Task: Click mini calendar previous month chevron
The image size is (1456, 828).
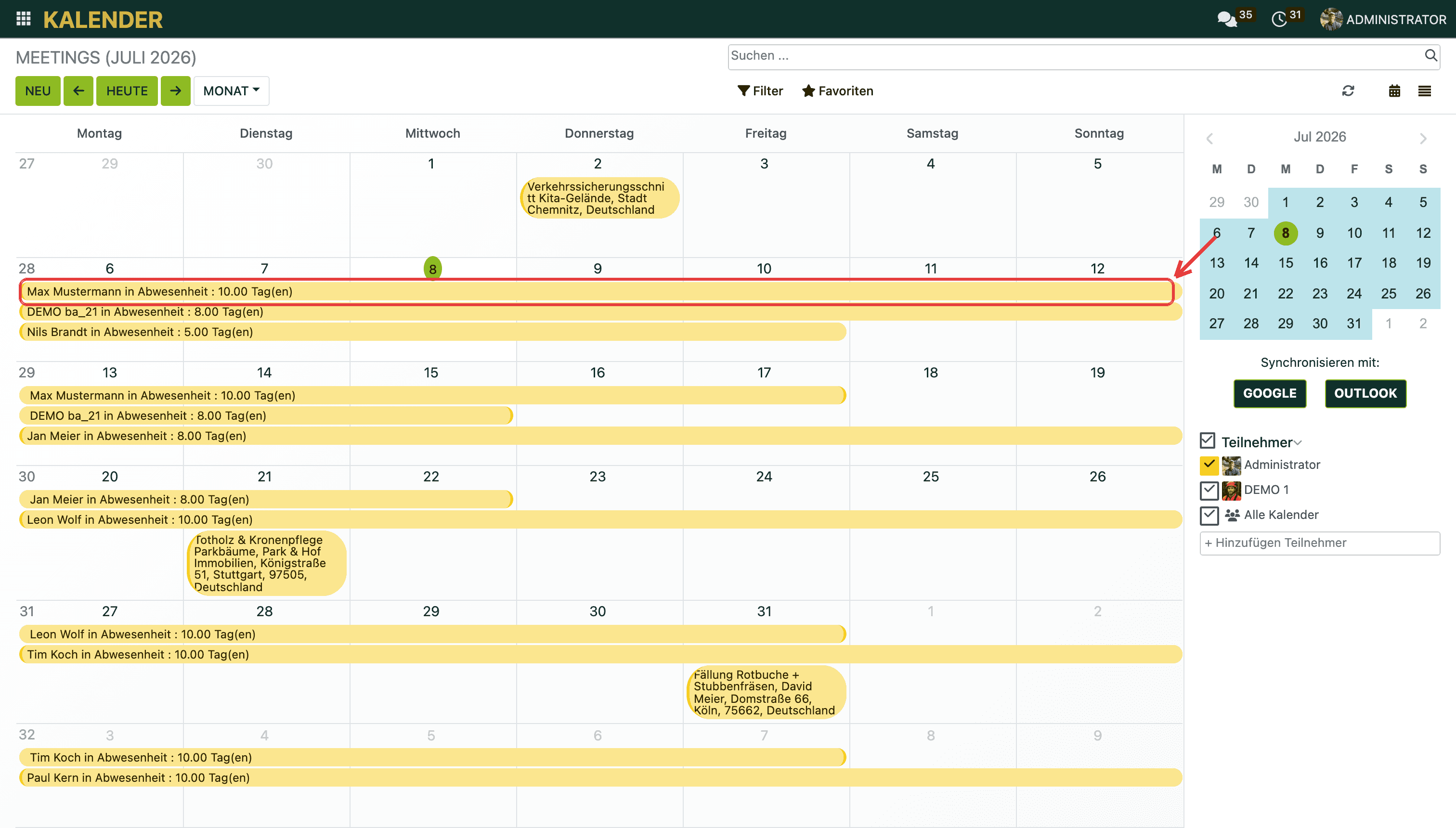Action: pos(1210,138)
